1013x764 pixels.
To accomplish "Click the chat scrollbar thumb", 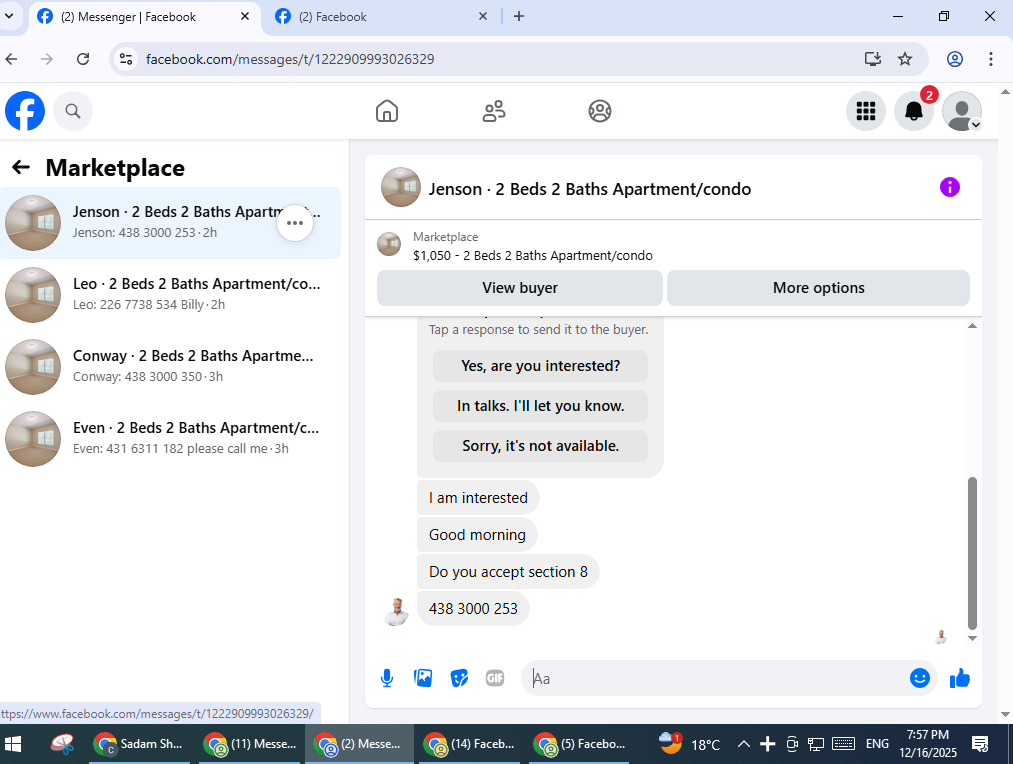I will tap(972, 553).
